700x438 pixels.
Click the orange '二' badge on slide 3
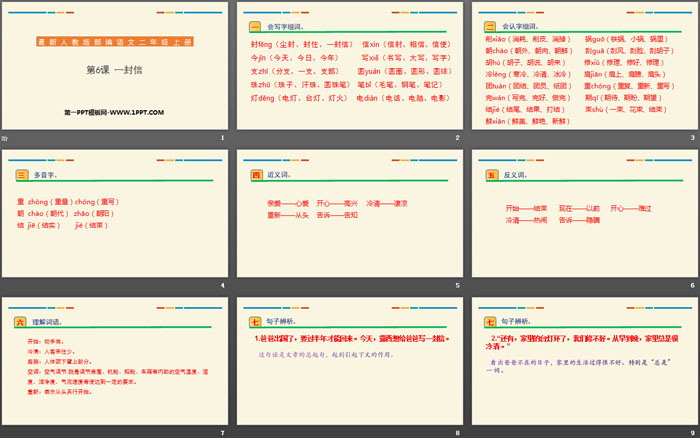(x=490, y=25)
